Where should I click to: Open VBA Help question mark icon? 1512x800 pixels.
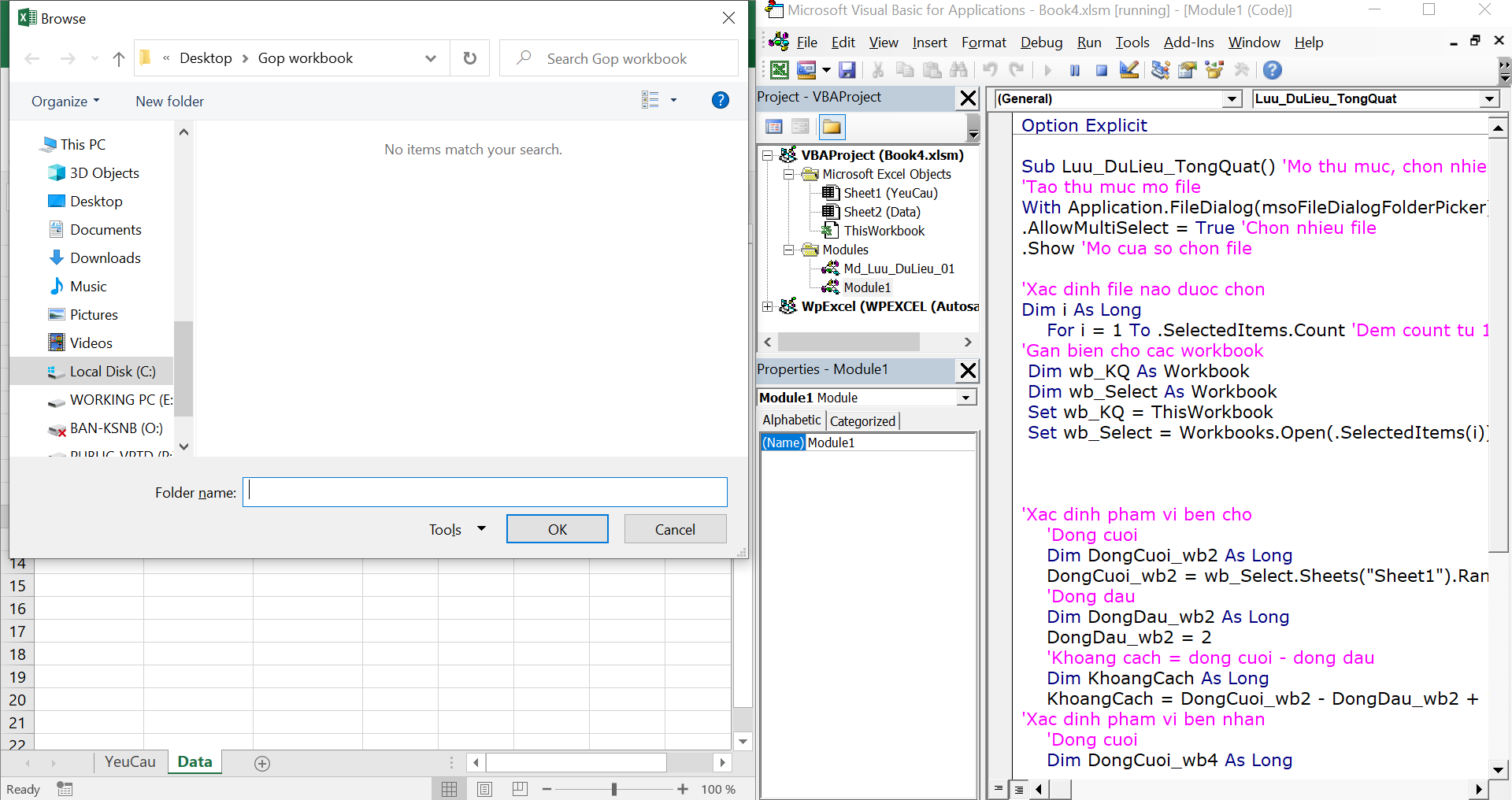(1272, 70)
